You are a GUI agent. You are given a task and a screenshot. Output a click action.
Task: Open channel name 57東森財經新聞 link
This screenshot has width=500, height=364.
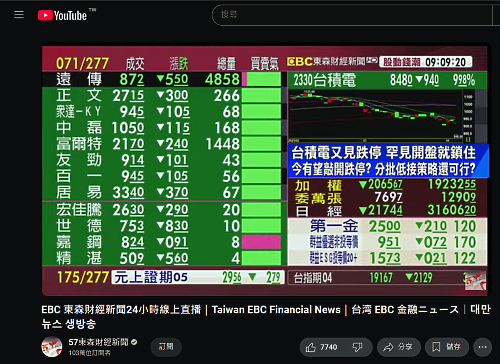[x=98, y=342]
